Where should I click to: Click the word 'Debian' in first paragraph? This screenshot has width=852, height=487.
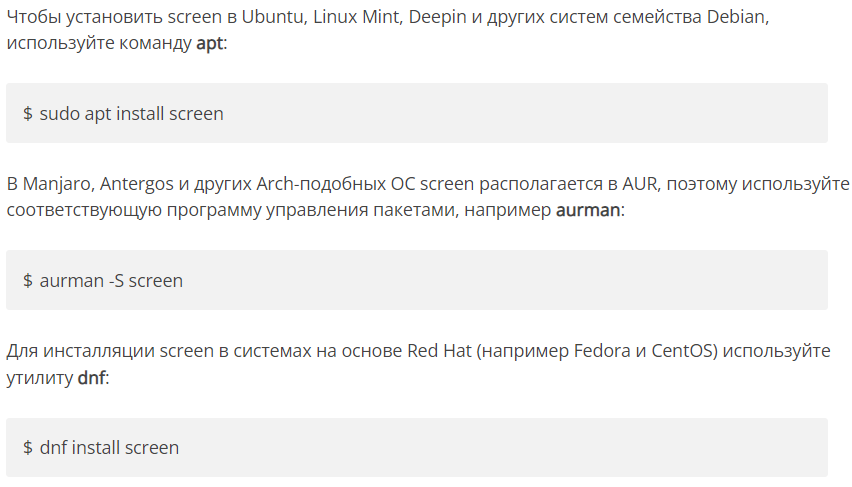(736, 17)
